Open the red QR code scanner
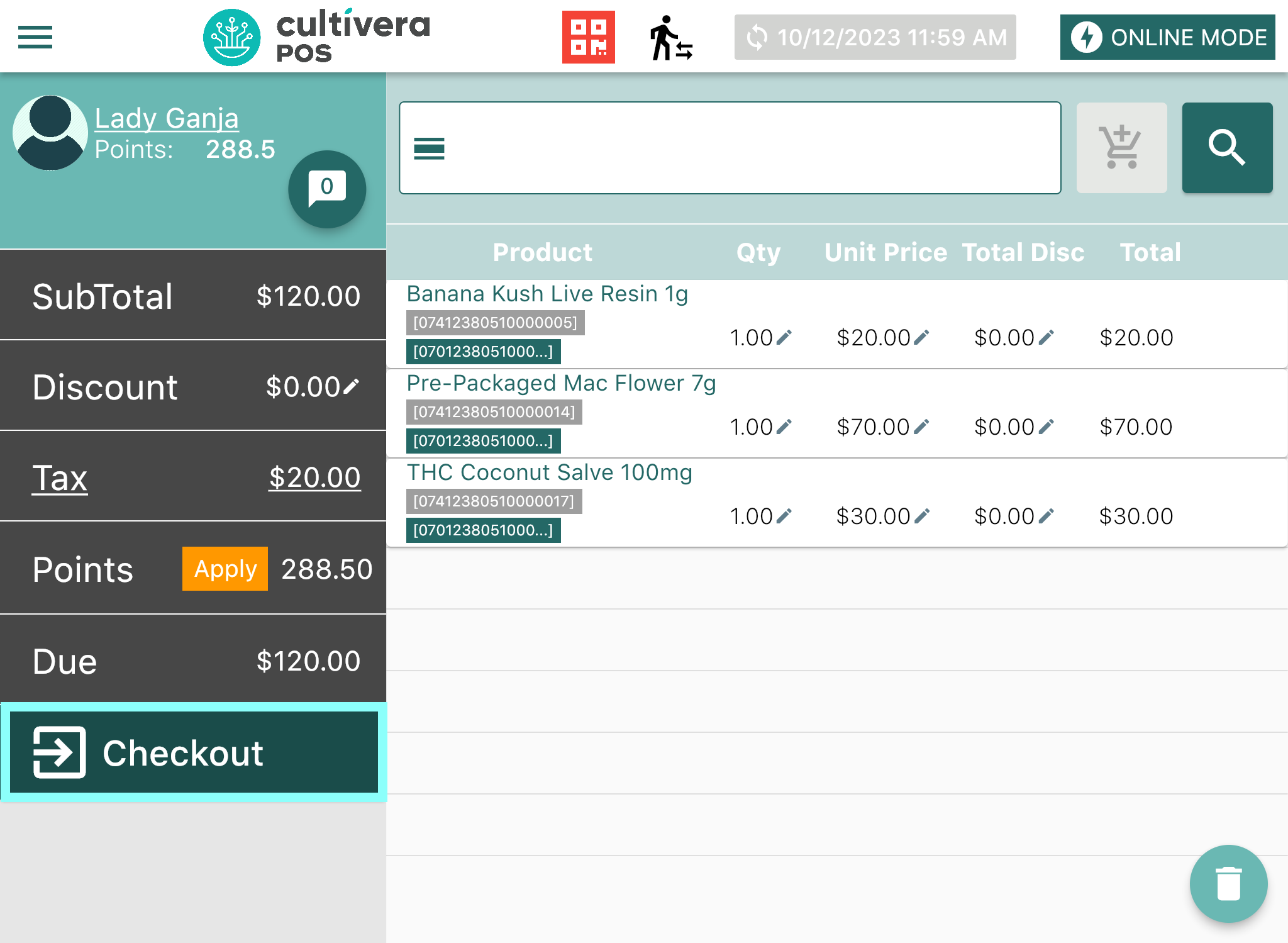1288x943 pixels. click(588, 37)
